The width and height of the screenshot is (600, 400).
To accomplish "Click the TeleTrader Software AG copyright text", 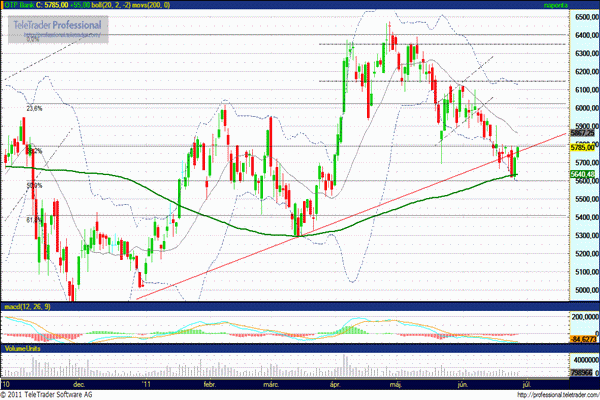I will point(60,394).
